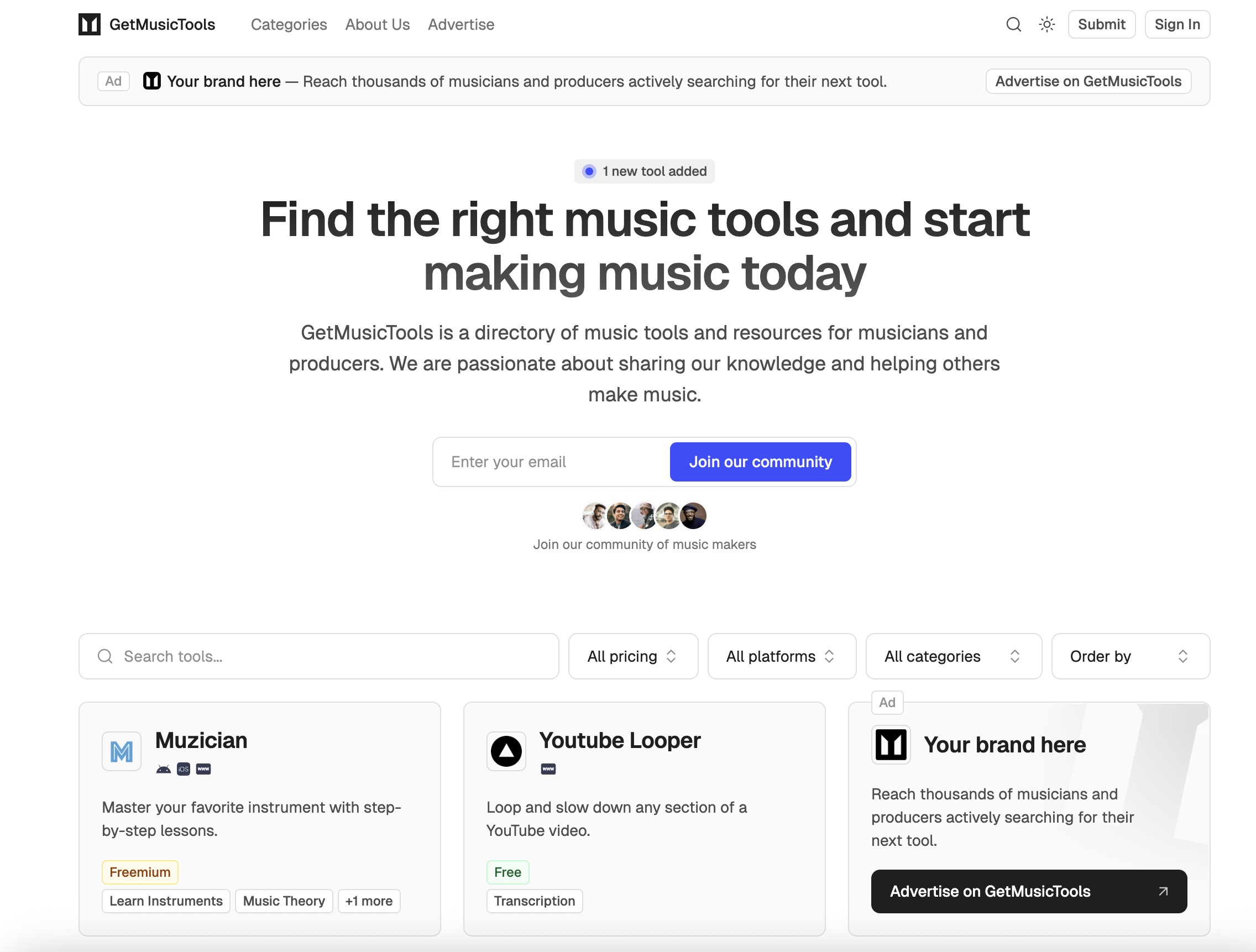Click the Enter your email field
1256x952 pixels.
coord(551,462)
